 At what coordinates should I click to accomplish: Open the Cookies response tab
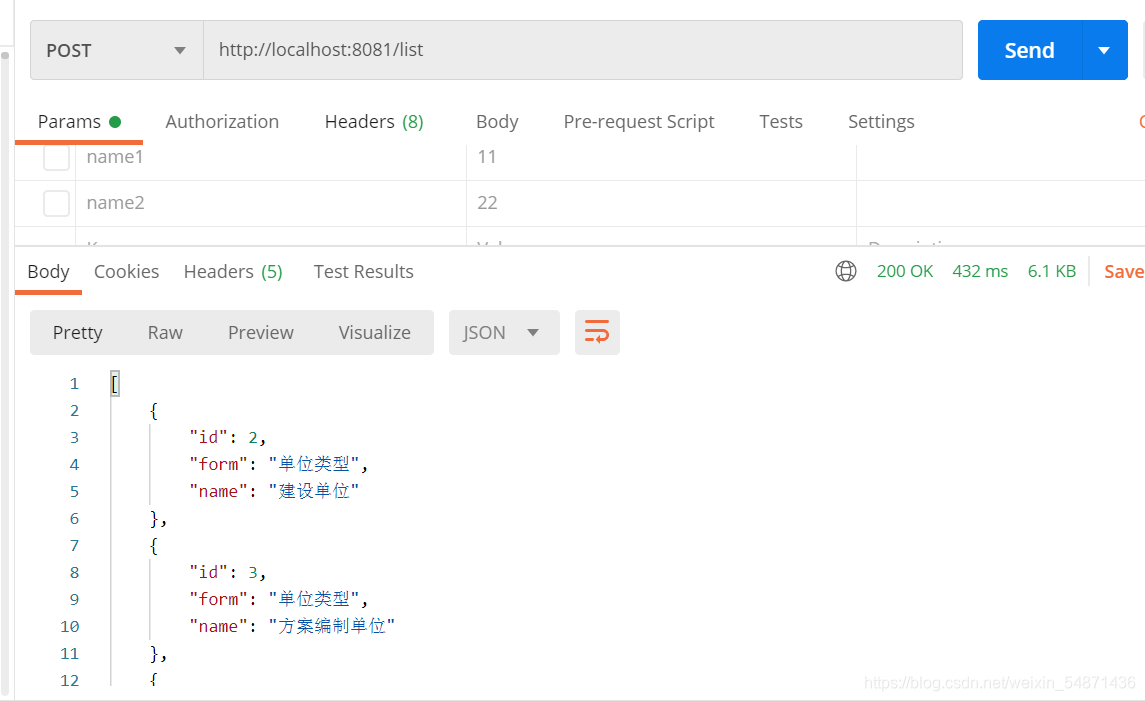126,271
